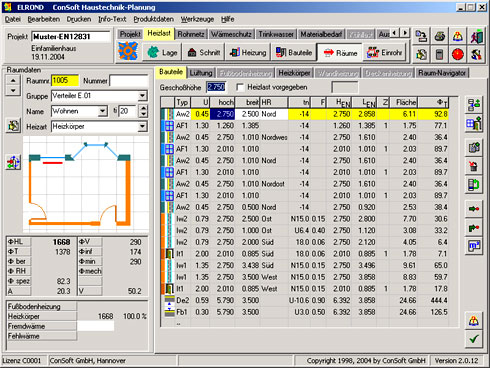
Task: Switch to the Heizkörper sub-tab
Action: pos(294,73)
